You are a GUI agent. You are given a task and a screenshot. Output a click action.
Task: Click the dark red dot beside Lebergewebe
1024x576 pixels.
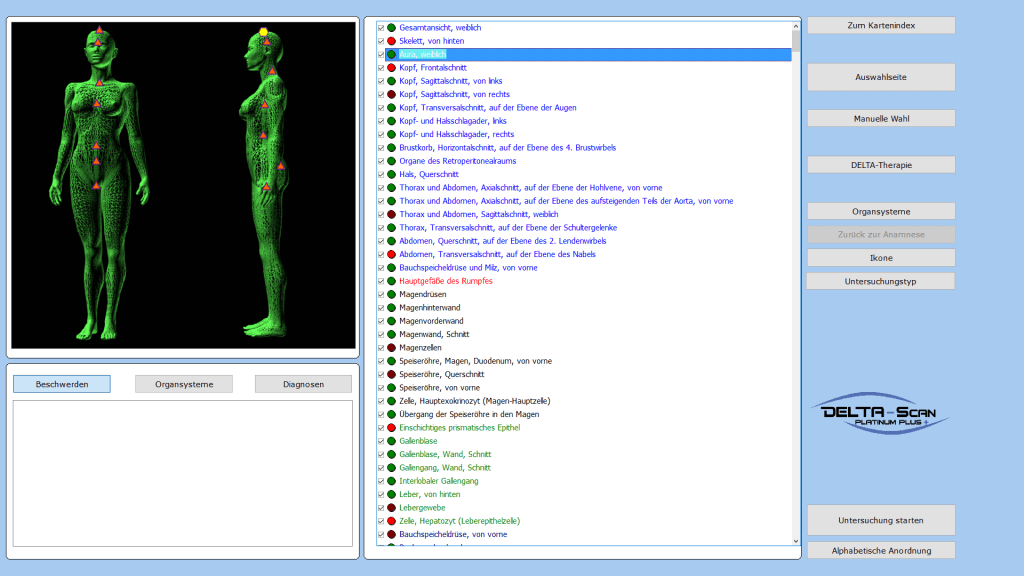point(391,508)
